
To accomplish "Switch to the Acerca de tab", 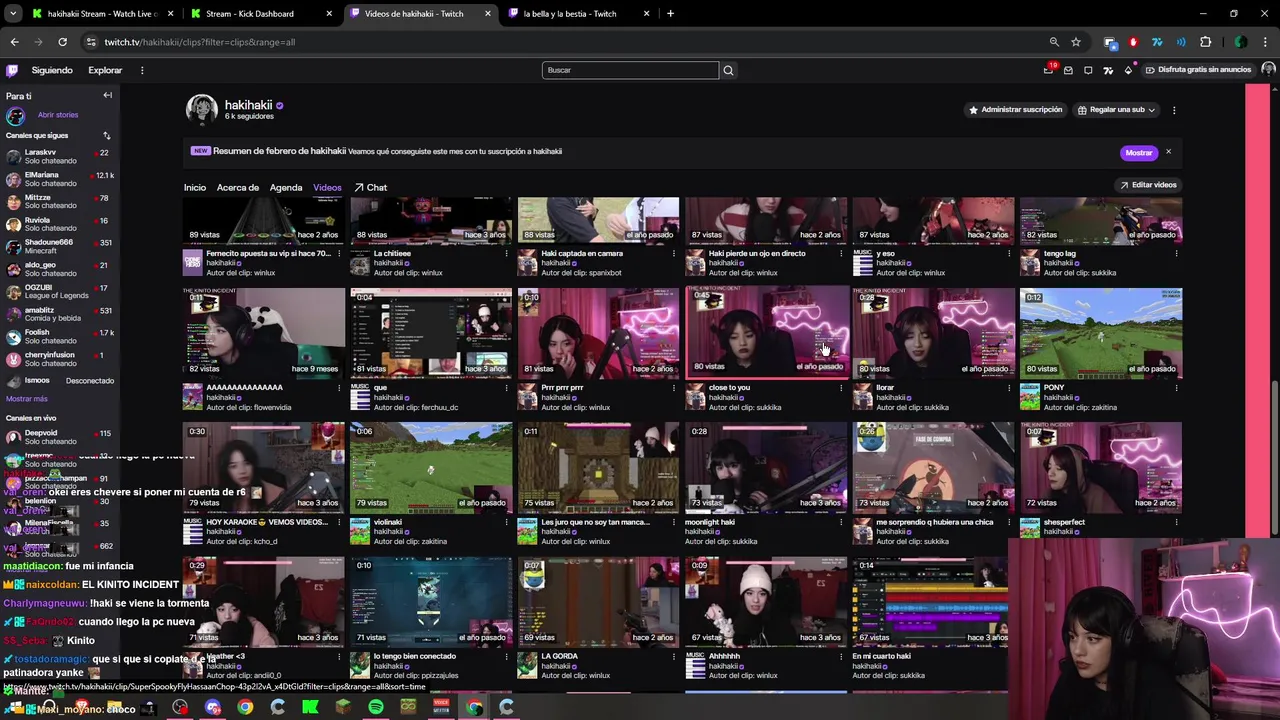I will [x=238, y=187].
